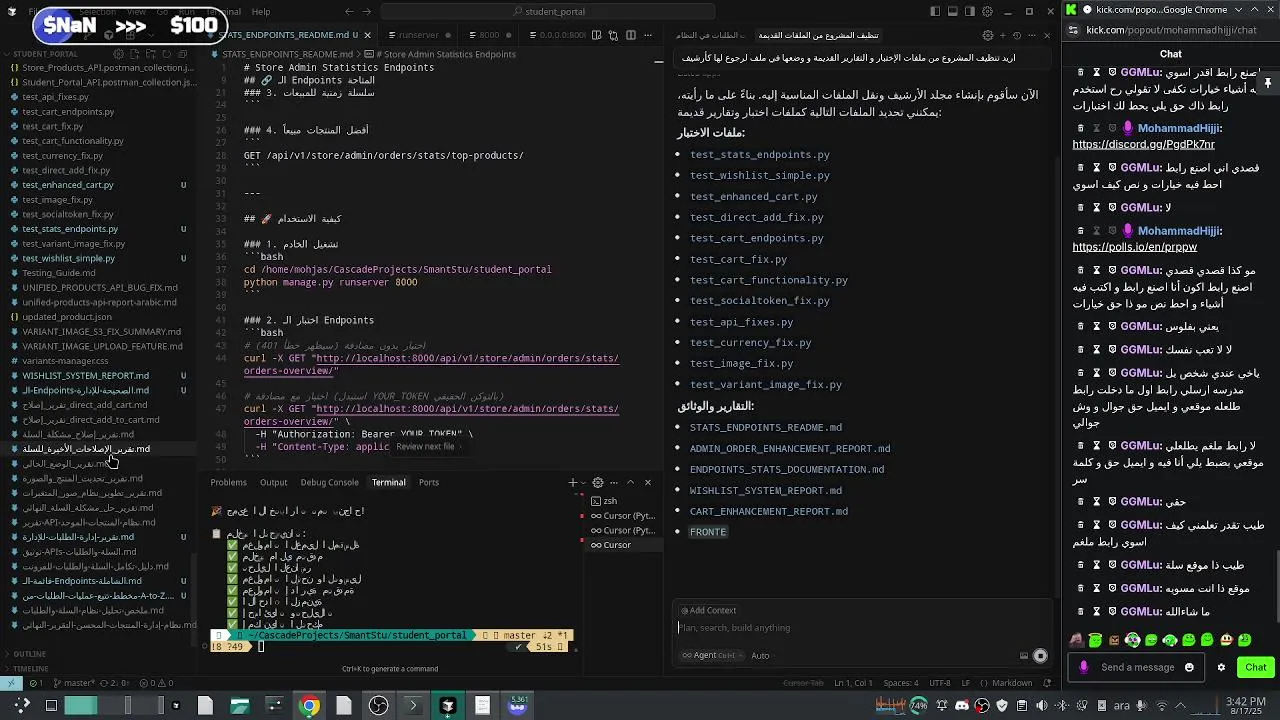Open CART_ENHANCEMENT_REPORT.md link in chat
1280x720 pixels.
[x=768, y=511]
